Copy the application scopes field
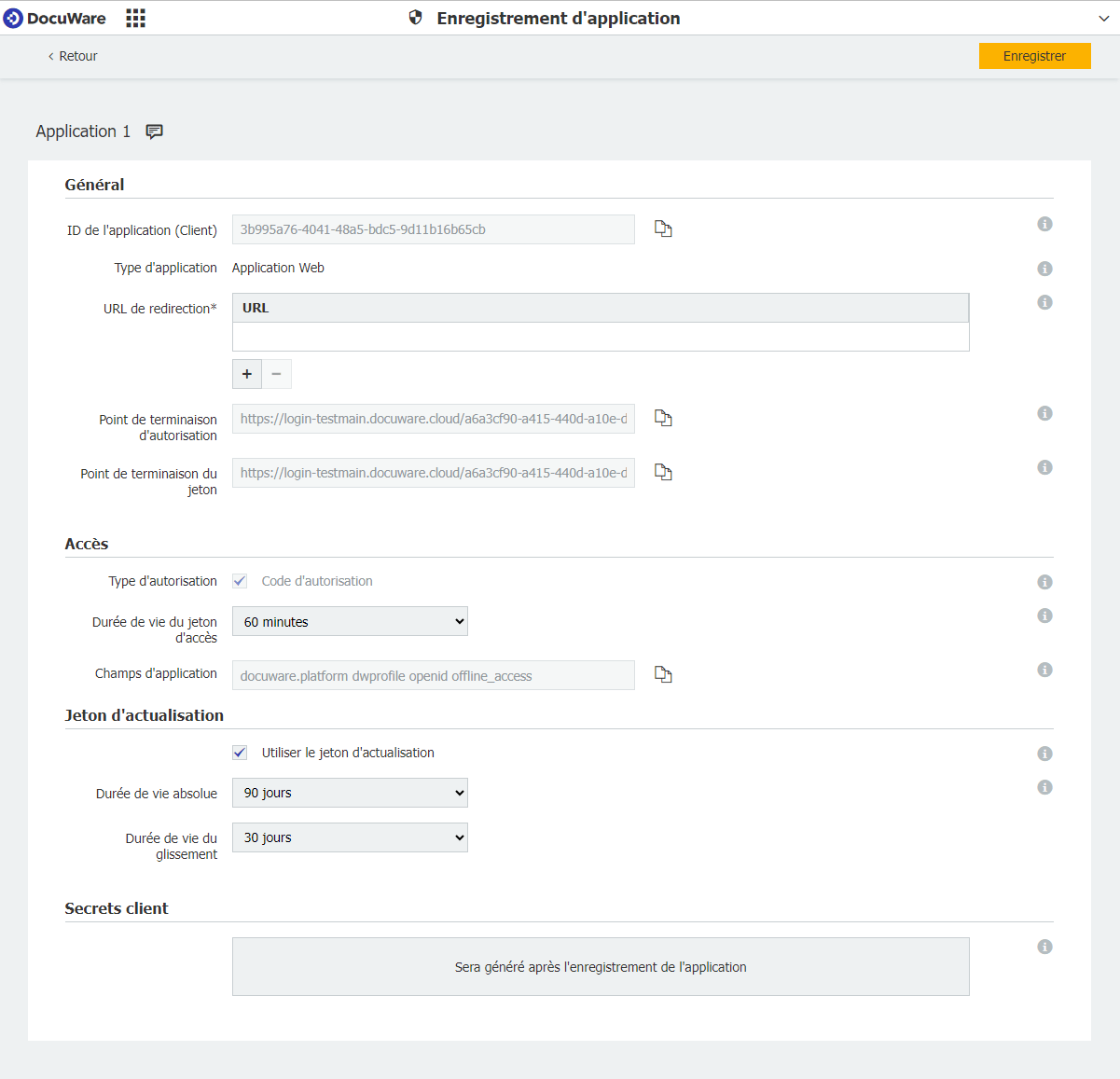Screen dimensions: 1120x1079 663,675
